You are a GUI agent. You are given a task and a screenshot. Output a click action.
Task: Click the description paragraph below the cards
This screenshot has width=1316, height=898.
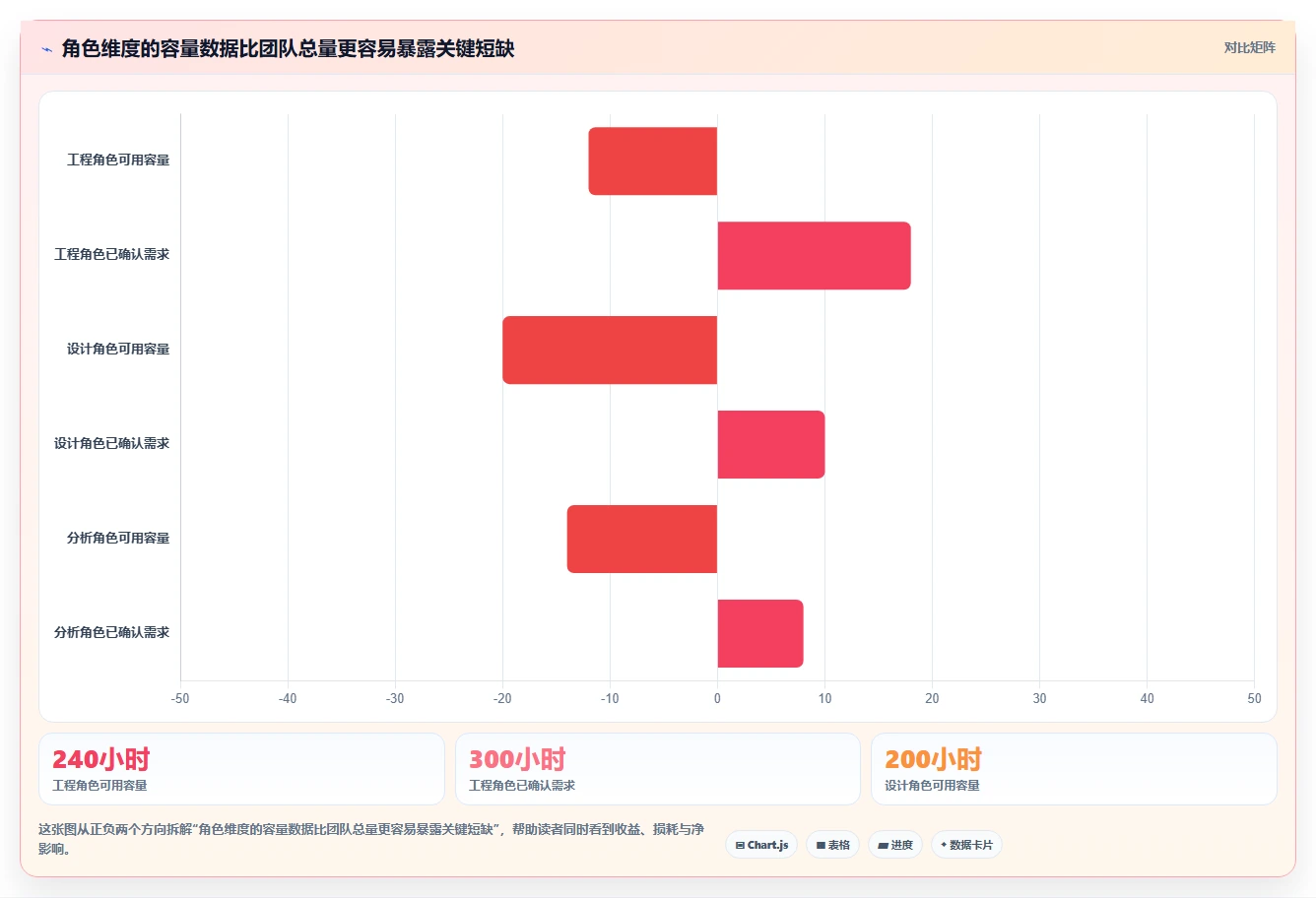click(372, 839)
